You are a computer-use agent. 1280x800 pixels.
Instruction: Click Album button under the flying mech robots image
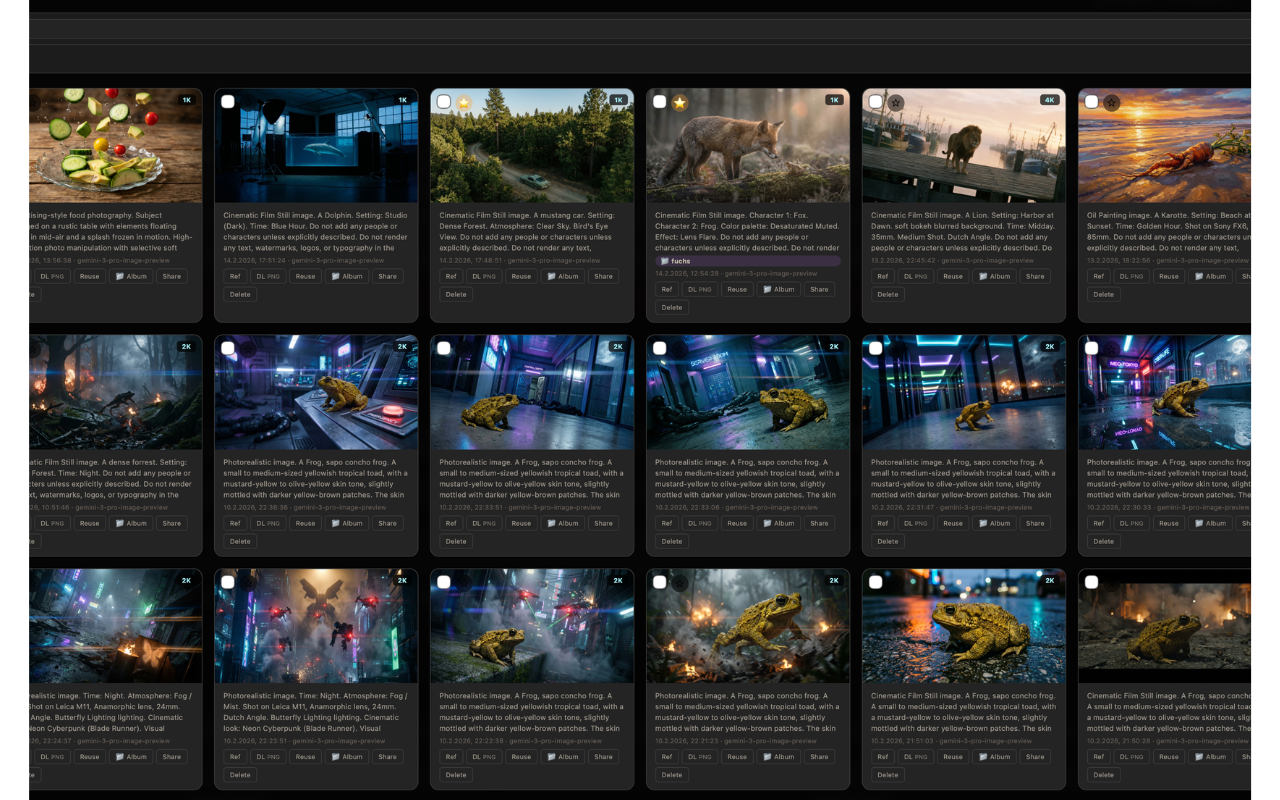click(347, 757)
